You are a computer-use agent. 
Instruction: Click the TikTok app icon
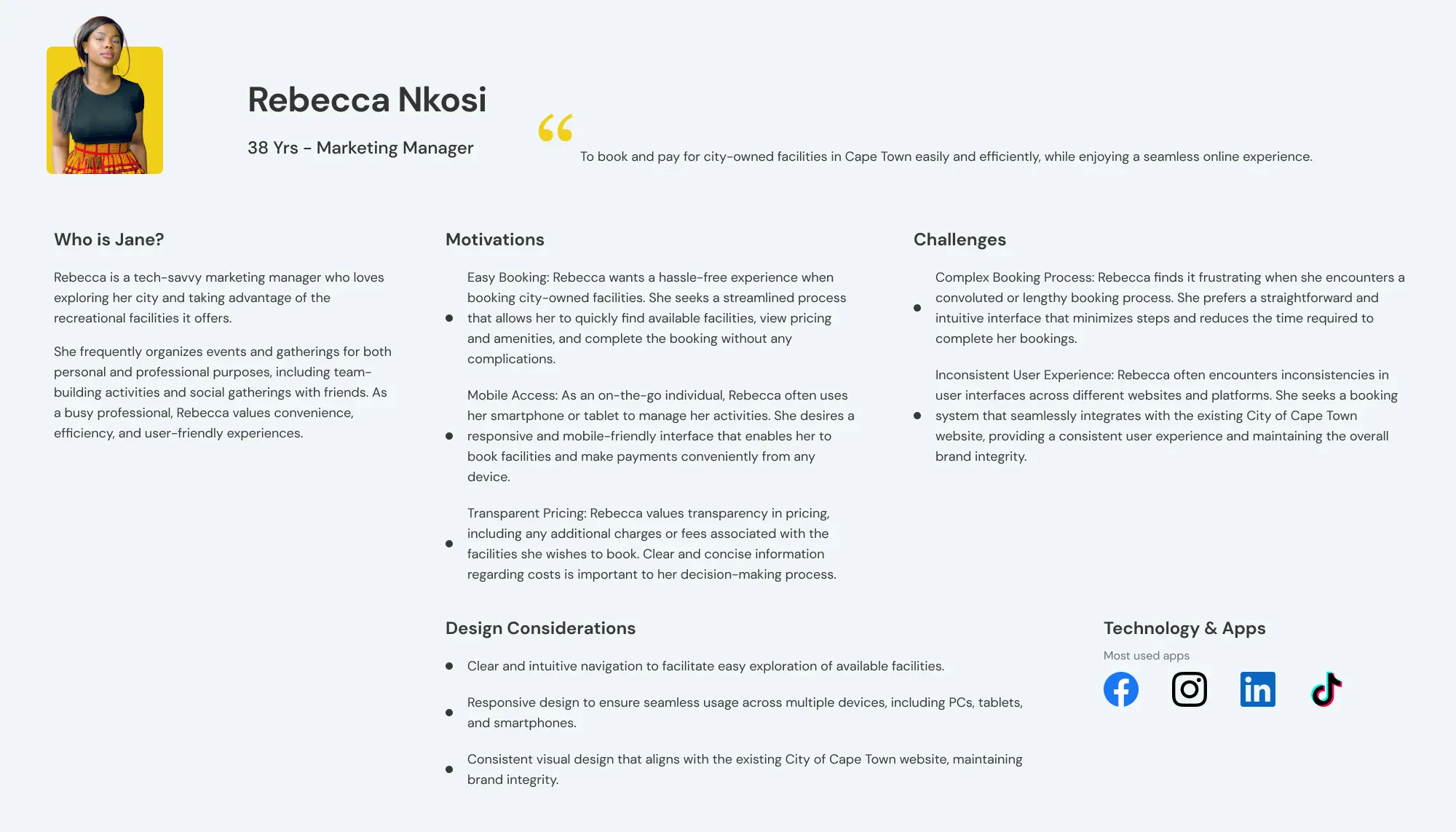1326,689
